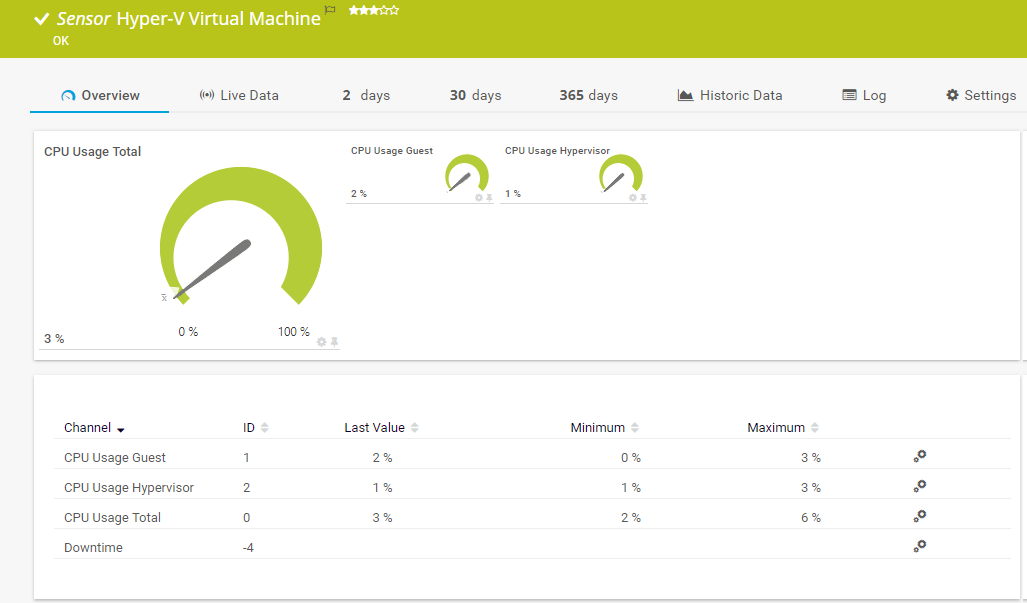The width and height of the screenshot is (1027, 603).
Task: Click the priority flag icon beside sensor title
Action: [x=330, y=10]
